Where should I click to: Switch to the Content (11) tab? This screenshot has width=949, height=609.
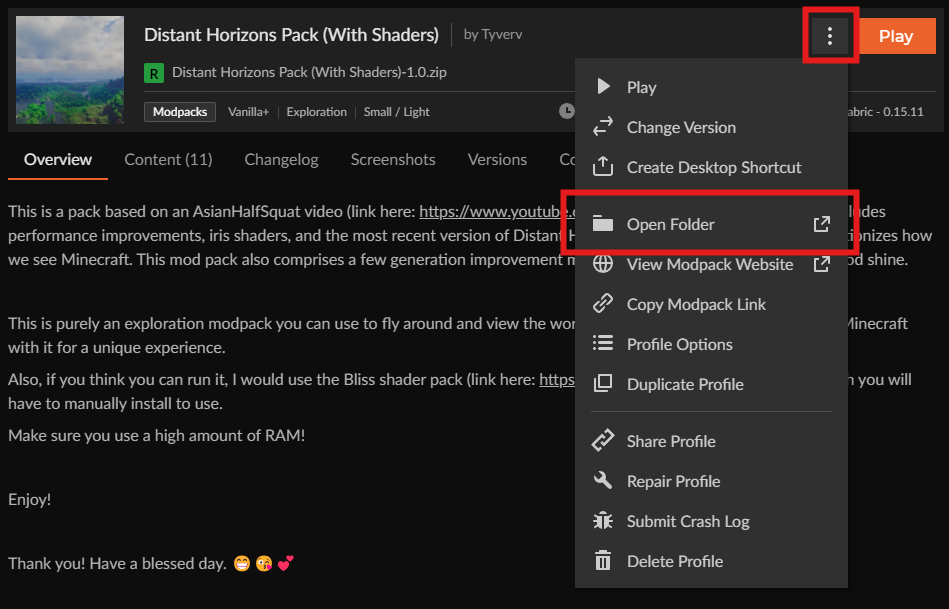(168, 159)
